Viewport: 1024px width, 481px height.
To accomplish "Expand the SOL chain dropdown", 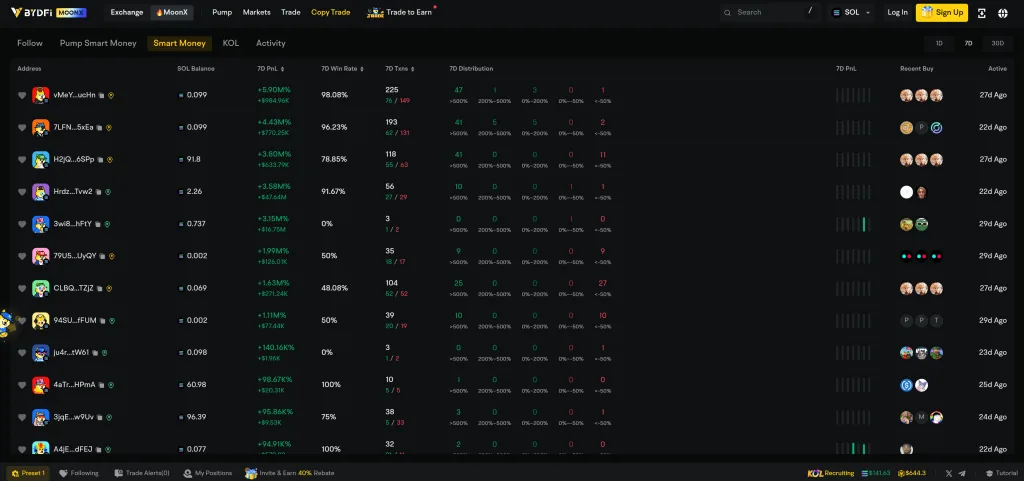I will coord(851,13).
